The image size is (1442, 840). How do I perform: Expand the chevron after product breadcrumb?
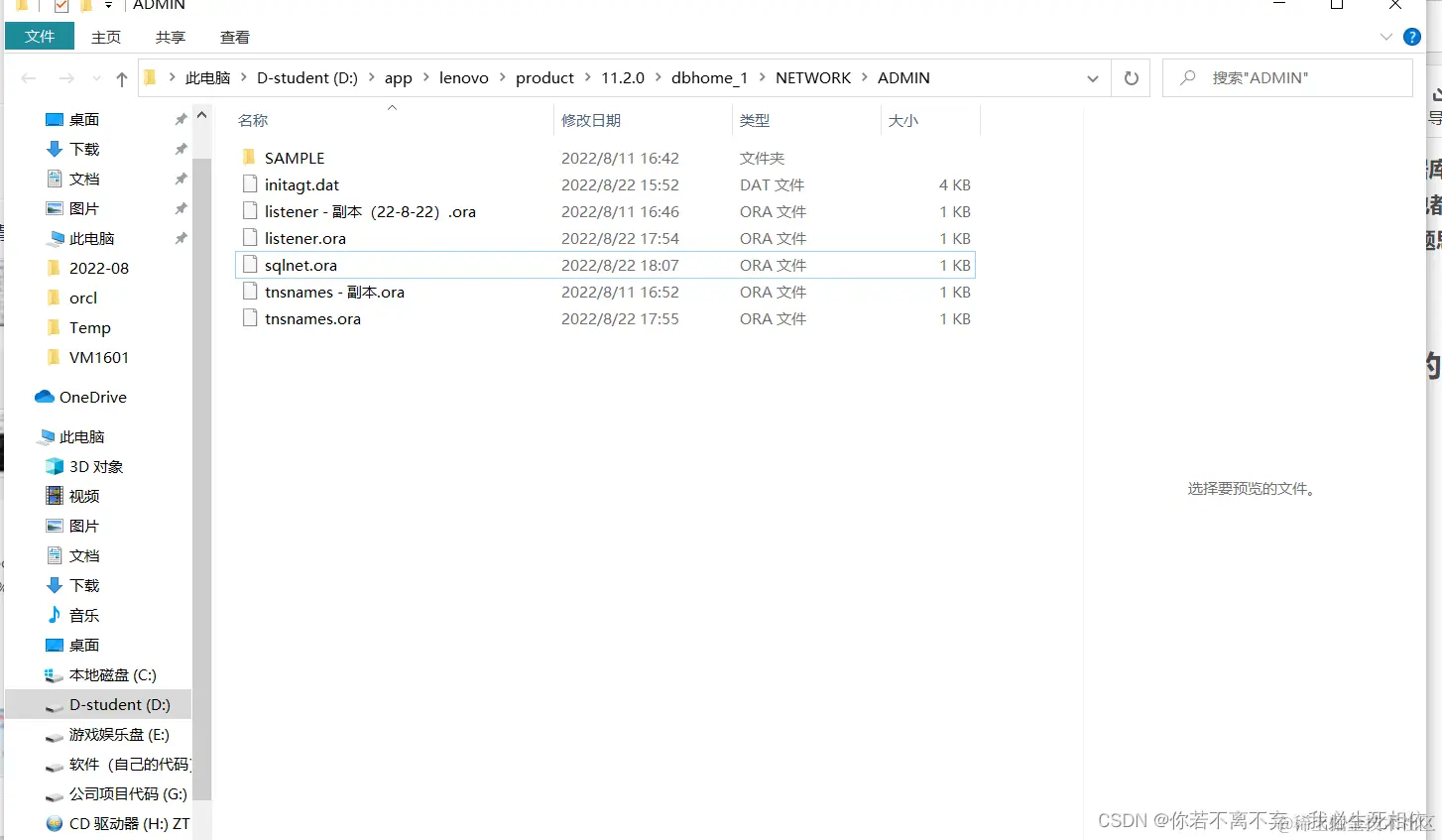[588, 77]
